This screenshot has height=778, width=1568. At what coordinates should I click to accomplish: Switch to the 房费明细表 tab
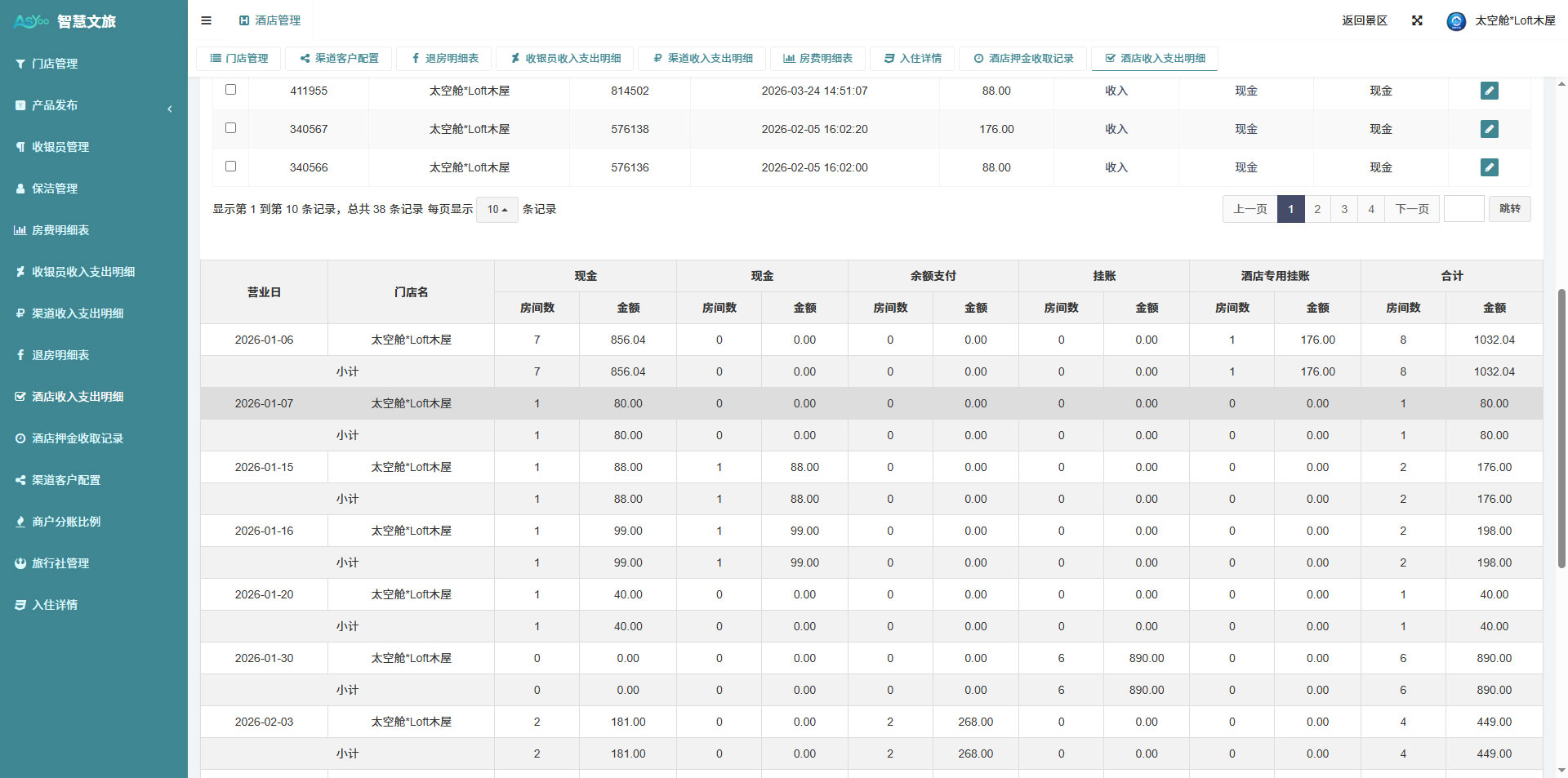pyautogui.click(x=817, y=59)
